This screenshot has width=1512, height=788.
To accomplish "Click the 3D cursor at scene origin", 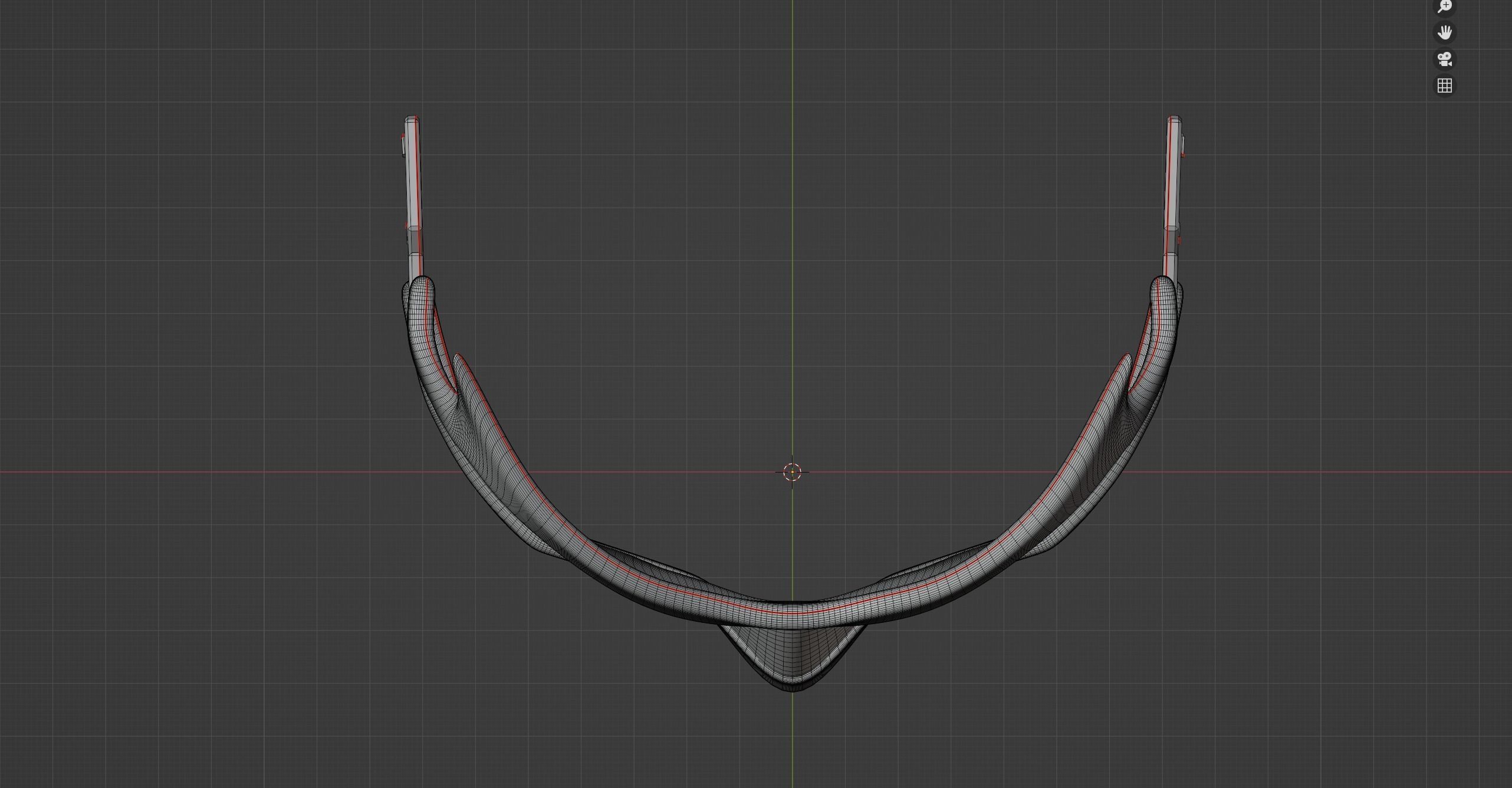I will click(792, 472).
